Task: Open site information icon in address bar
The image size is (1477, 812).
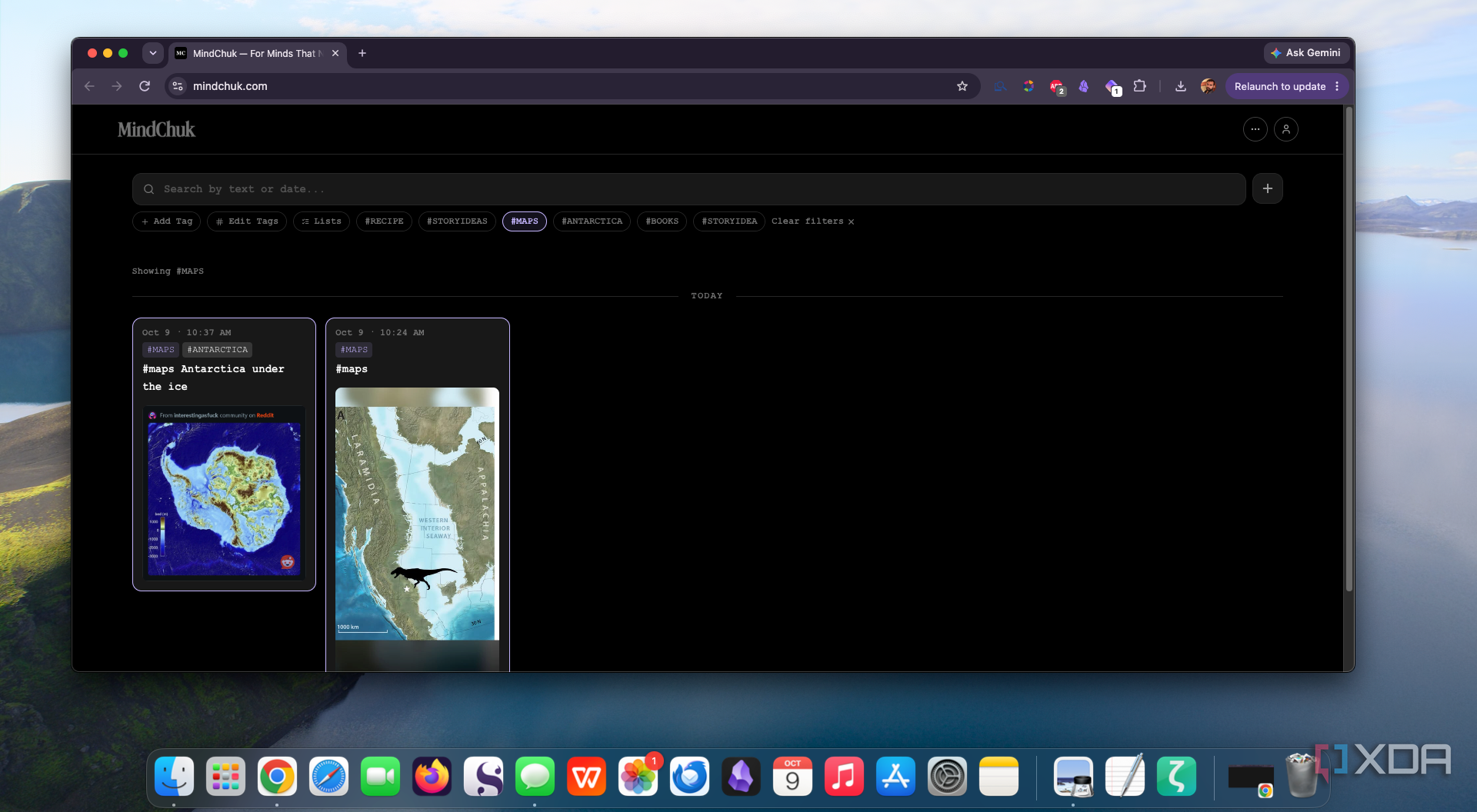Action: pos(178,86)
